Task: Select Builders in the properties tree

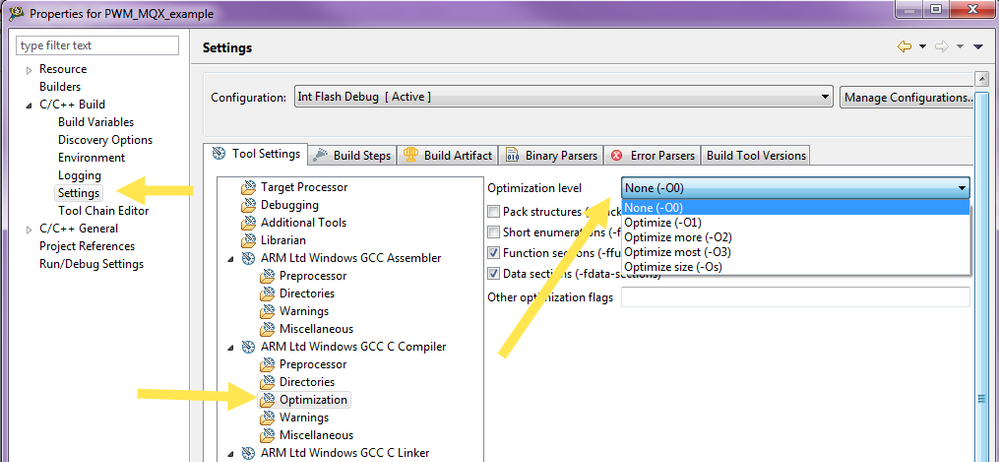Action: [x=60, y=87]
